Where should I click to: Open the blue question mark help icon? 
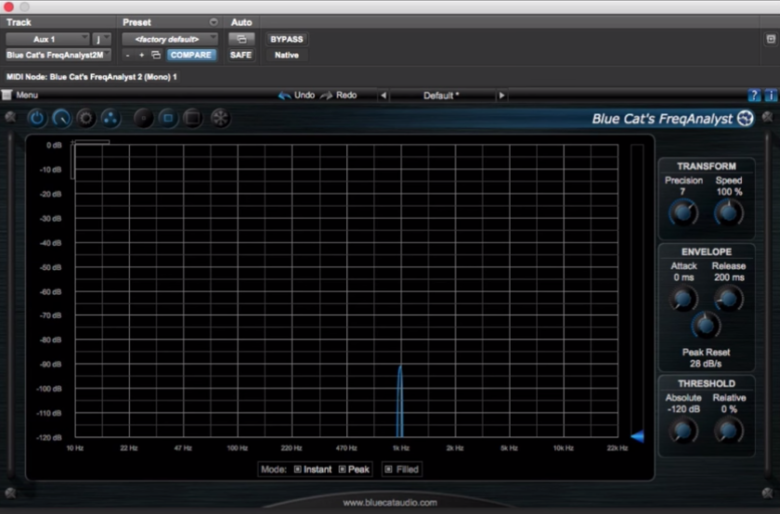coord(754,95)
